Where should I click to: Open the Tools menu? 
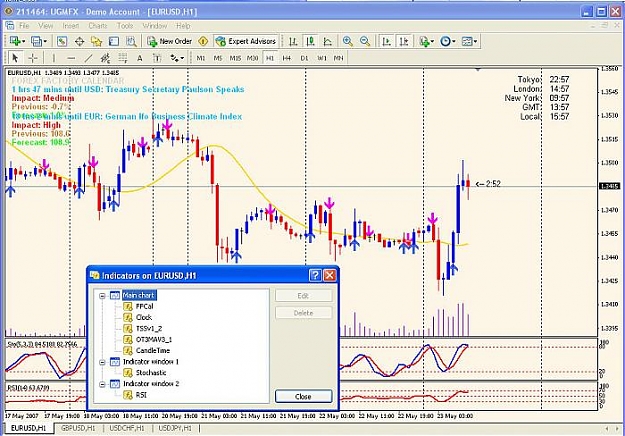[125, 26]
